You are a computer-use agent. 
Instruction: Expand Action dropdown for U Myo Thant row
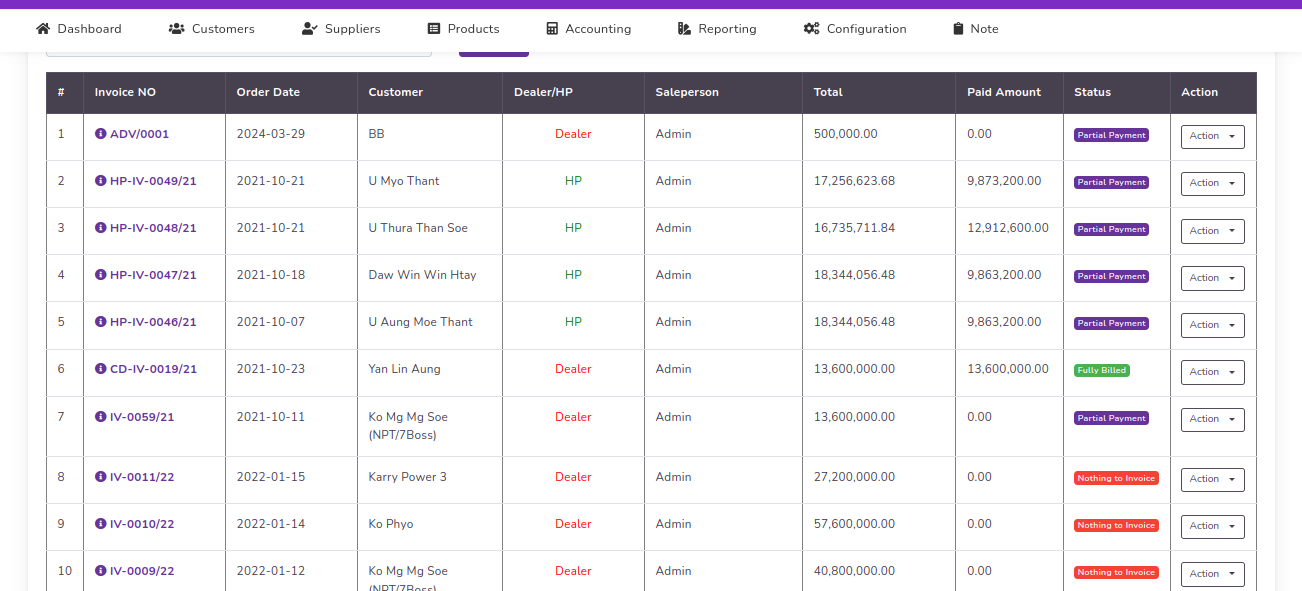pyautogui.click(x=1212, y=183)
